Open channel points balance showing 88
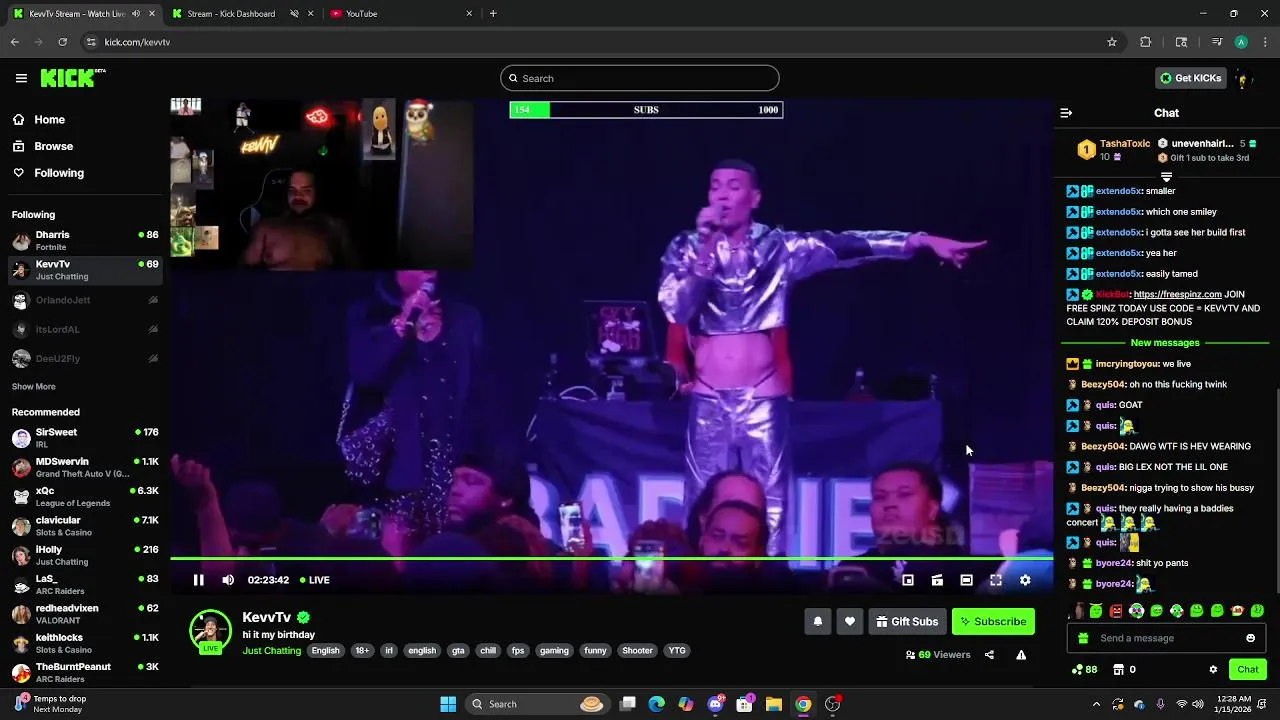Screen dimensions: 1280x720 [1084, 670]
